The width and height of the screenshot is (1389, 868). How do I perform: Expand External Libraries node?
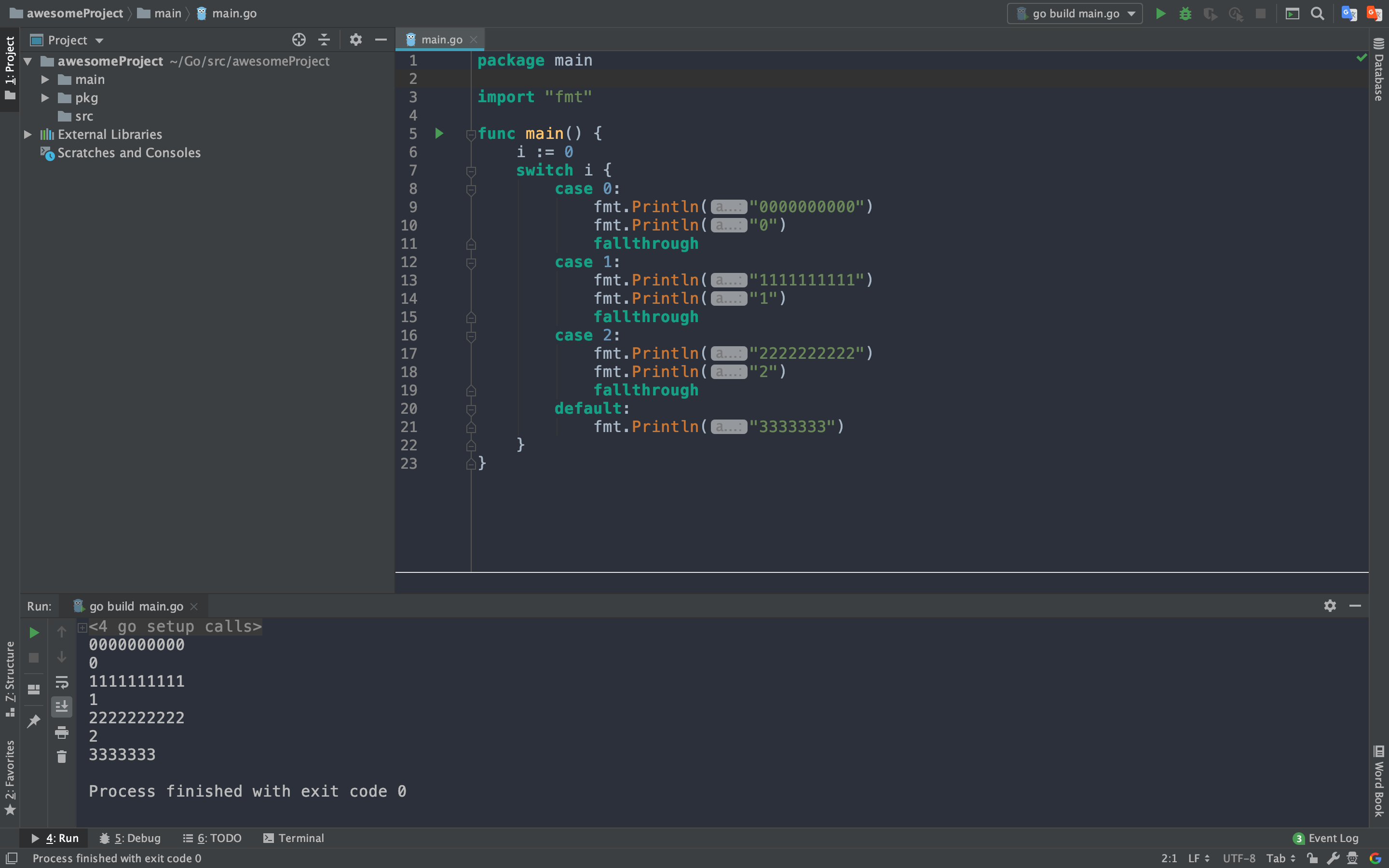tap(27, 135)
